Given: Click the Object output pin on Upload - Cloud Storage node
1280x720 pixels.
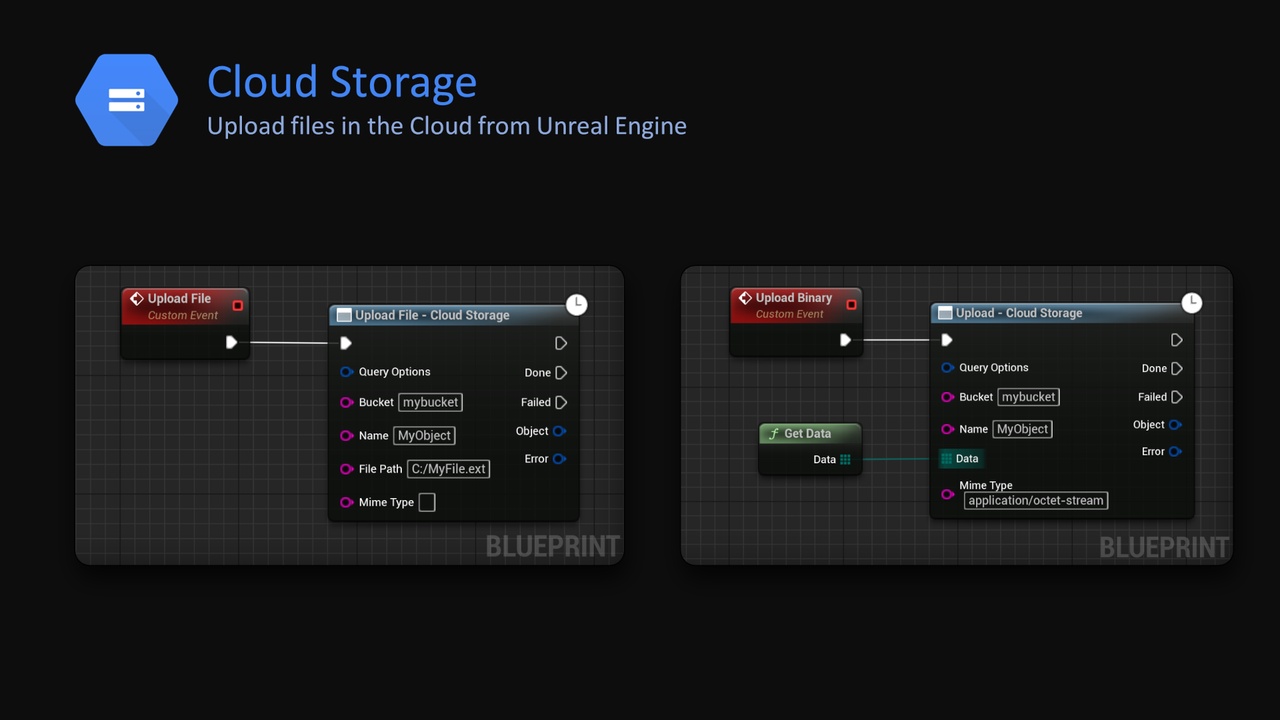Looking at the screenshot, I should pos(1175,425).
